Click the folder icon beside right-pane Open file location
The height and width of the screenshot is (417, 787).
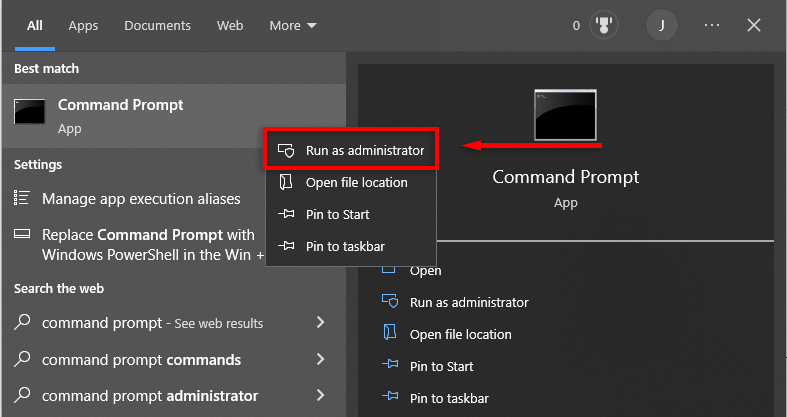pyautogui.click(x=391, y=334)
